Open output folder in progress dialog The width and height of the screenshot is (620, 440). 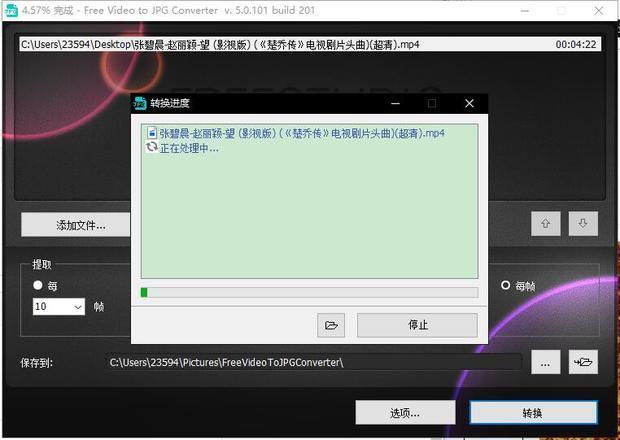(331, 325)
